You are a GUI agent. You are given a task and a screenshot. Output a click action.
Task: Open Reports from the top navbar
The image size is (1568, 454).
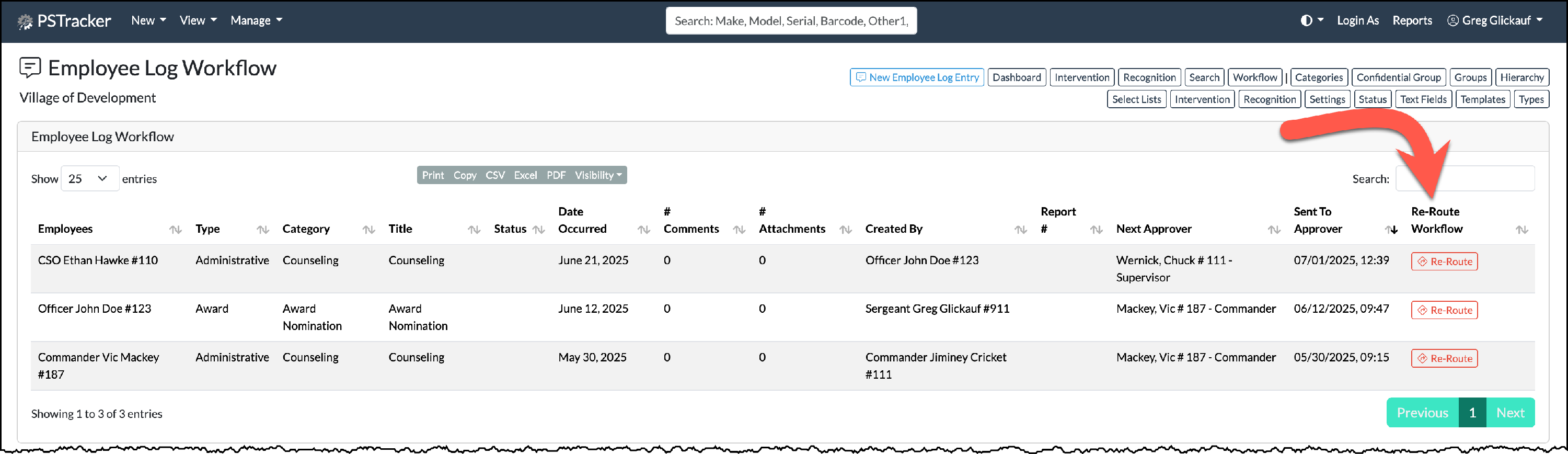tap(1412, 21)
